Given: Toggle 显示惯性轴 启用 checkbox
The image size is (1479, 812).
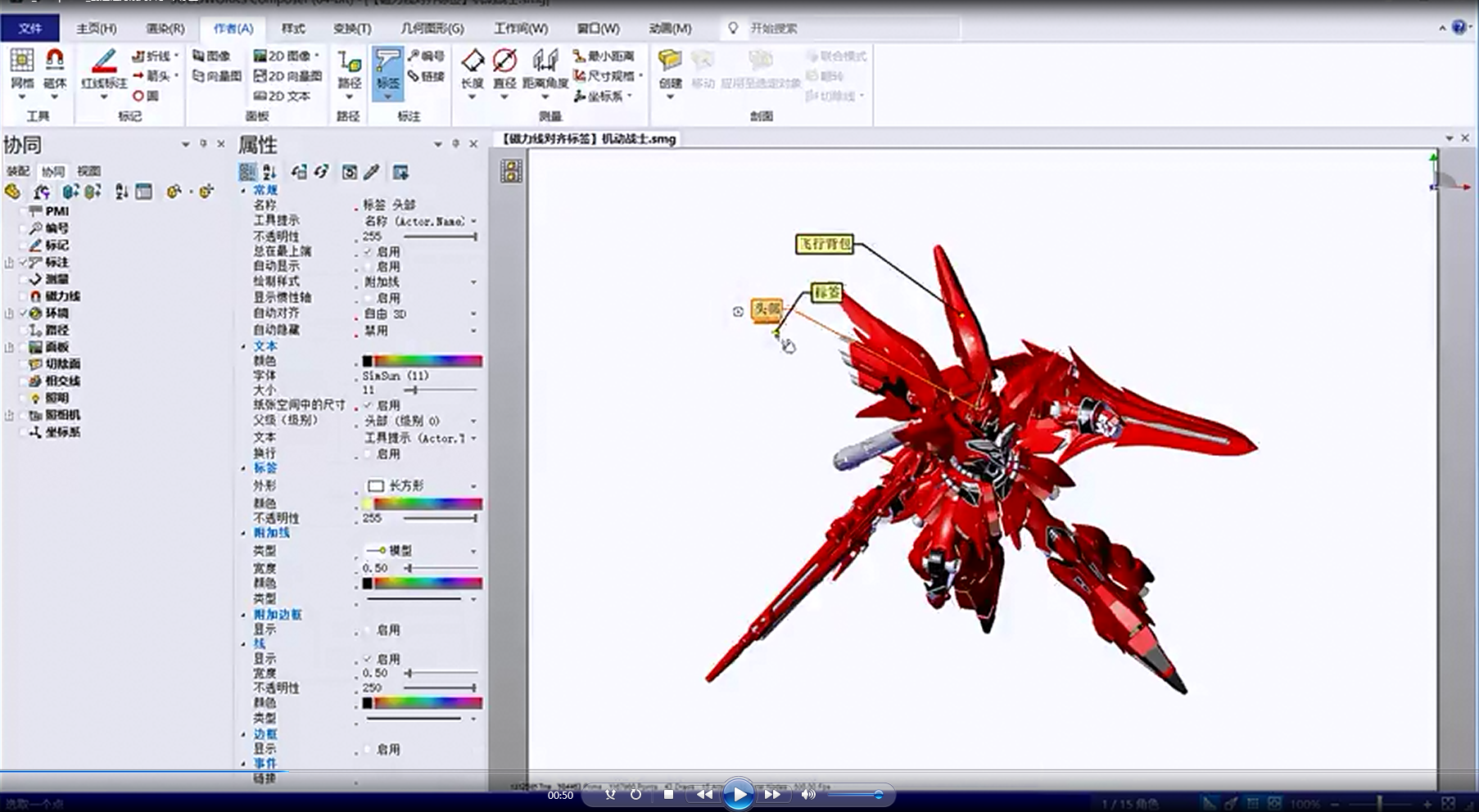Looking at the screenshot, I should point(369,298).
